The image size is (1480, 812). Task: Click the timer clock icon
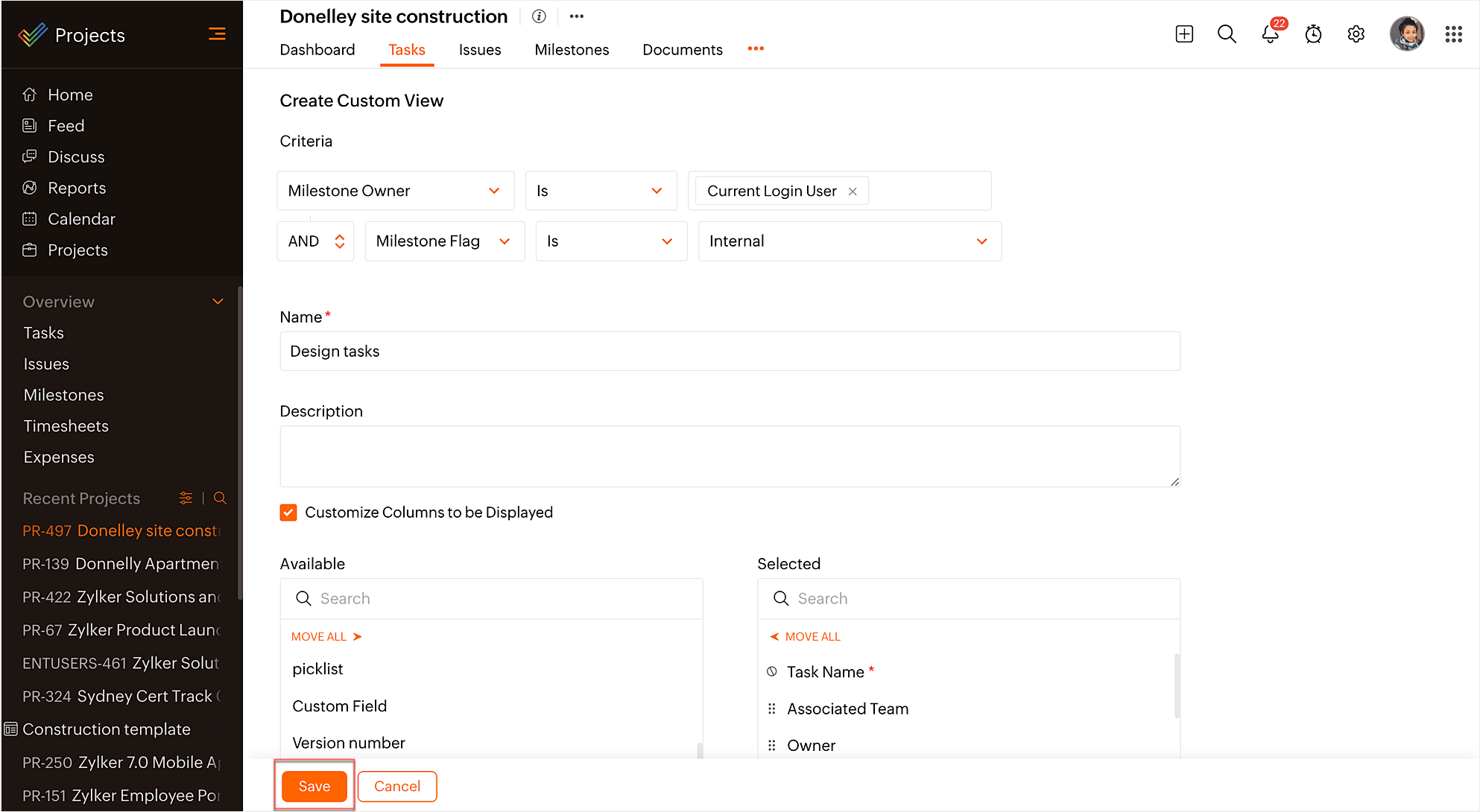1313,34
